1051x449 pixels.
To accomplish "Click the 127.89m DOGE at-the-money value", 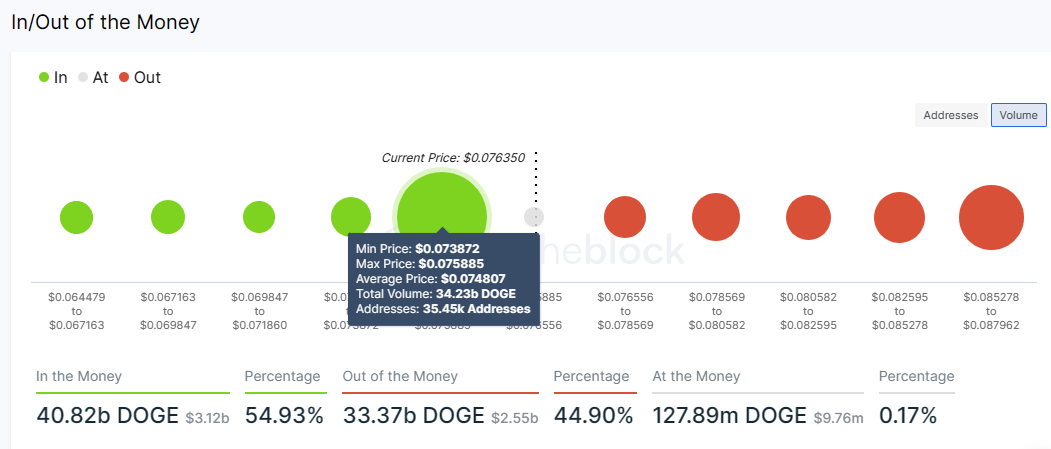I will [x=729, y=415].
